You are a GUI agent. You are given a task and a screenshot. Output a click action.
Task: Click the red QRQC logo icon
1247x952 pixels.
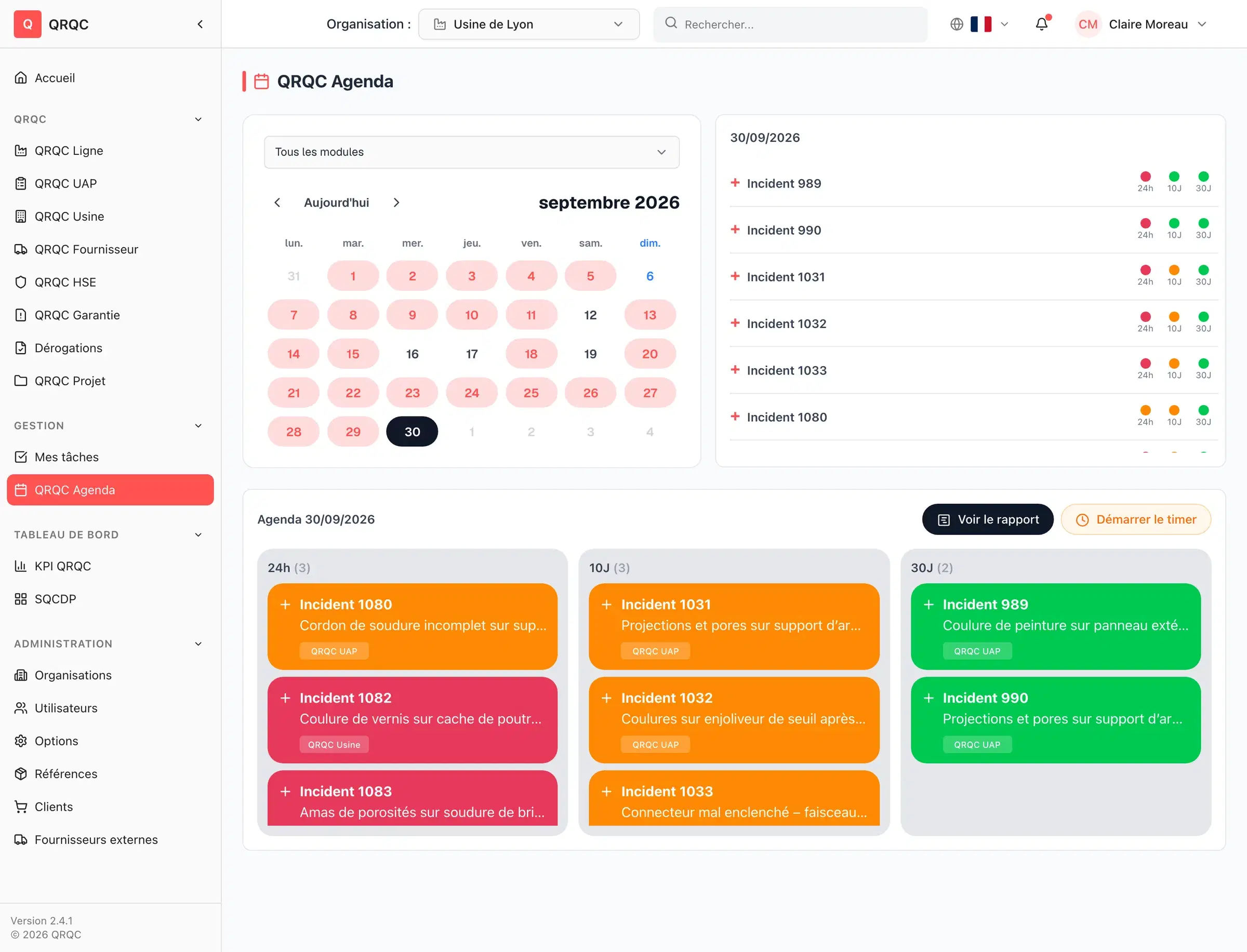[x=27, y=24]
